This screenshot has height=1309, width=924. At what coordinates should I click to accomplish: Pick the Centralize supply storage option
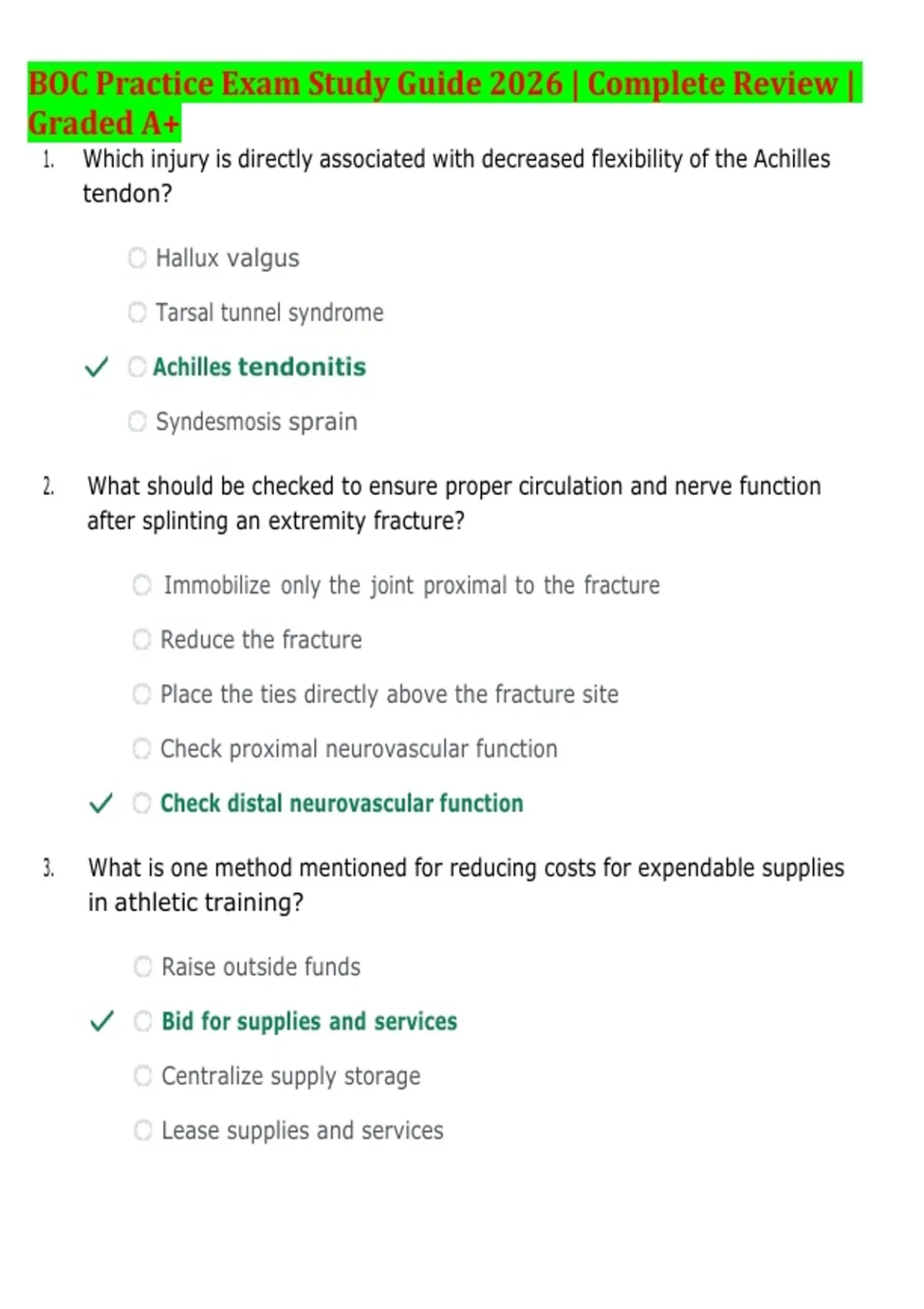point(143,1076)
